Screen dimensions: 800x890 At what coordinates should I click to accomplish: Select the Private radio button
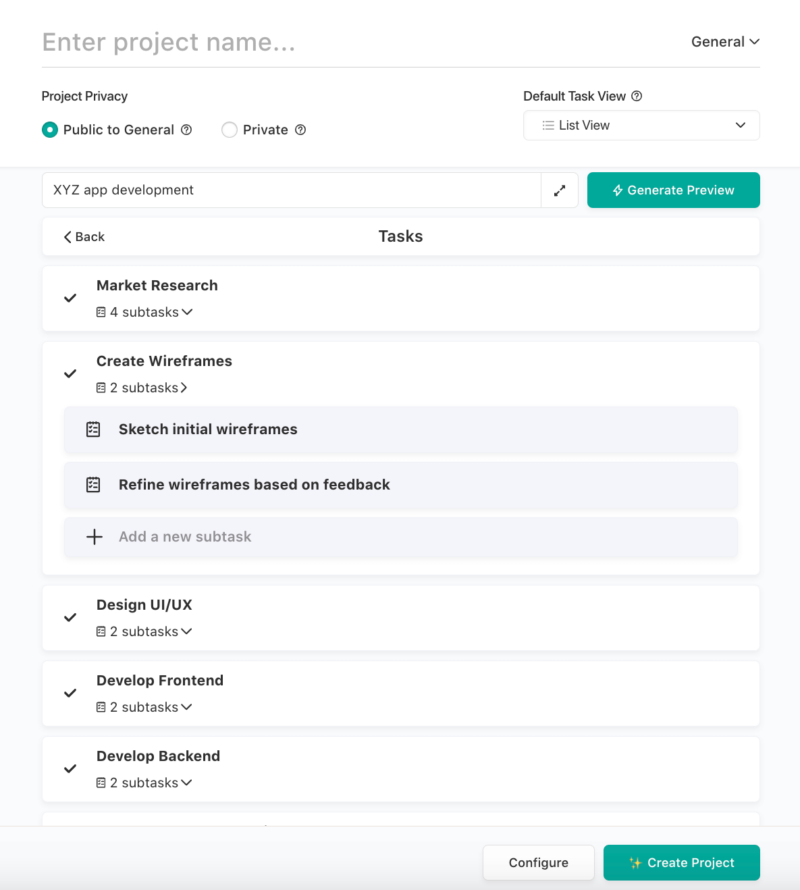(229, 129)
